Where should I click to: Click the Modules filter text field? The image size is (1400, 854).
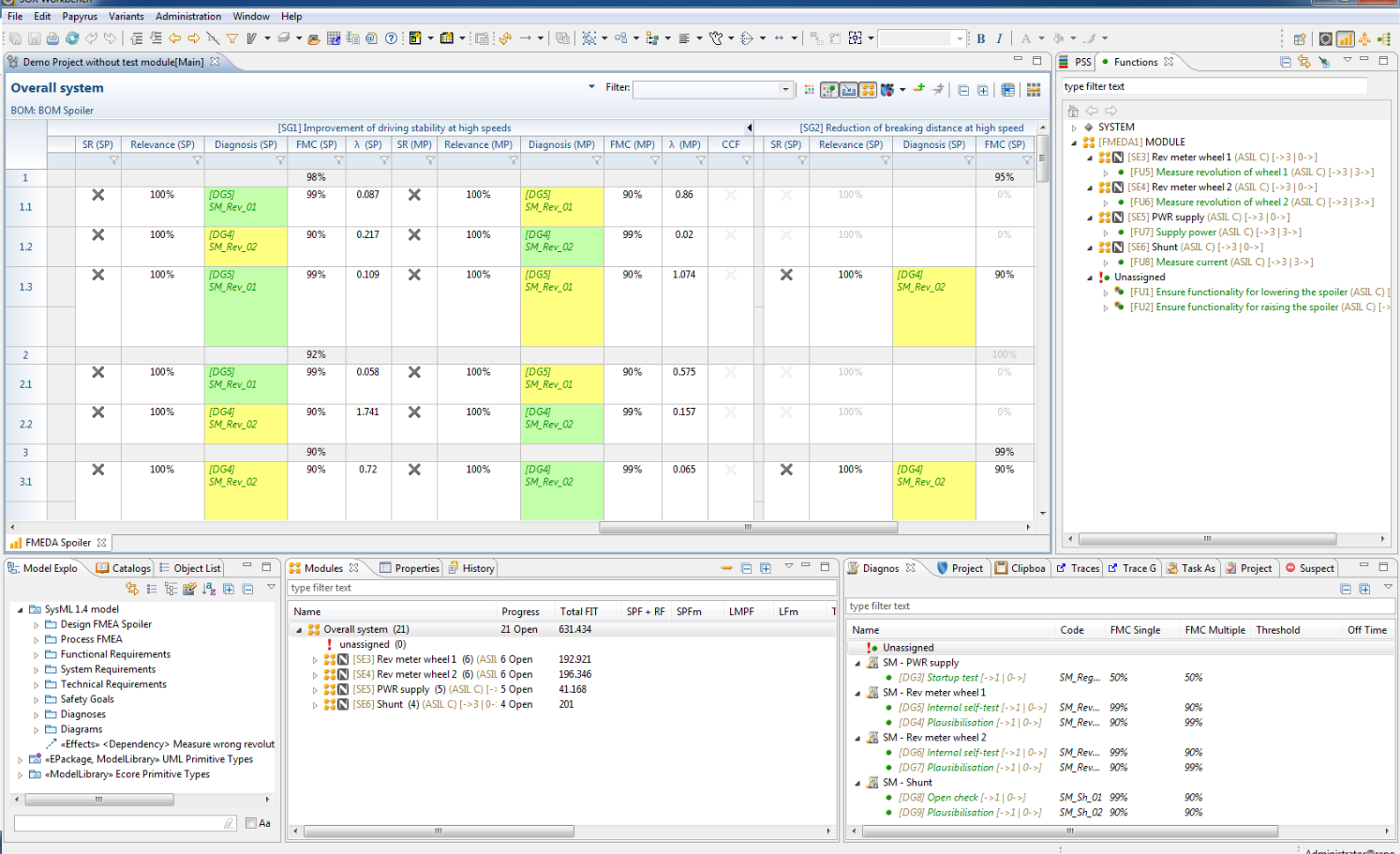560,588
